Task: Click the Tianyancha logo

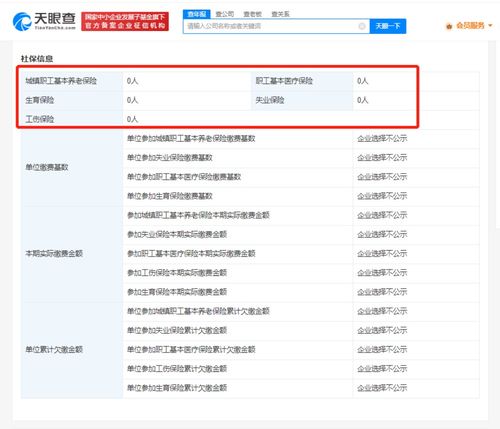Action: (44, 21)
